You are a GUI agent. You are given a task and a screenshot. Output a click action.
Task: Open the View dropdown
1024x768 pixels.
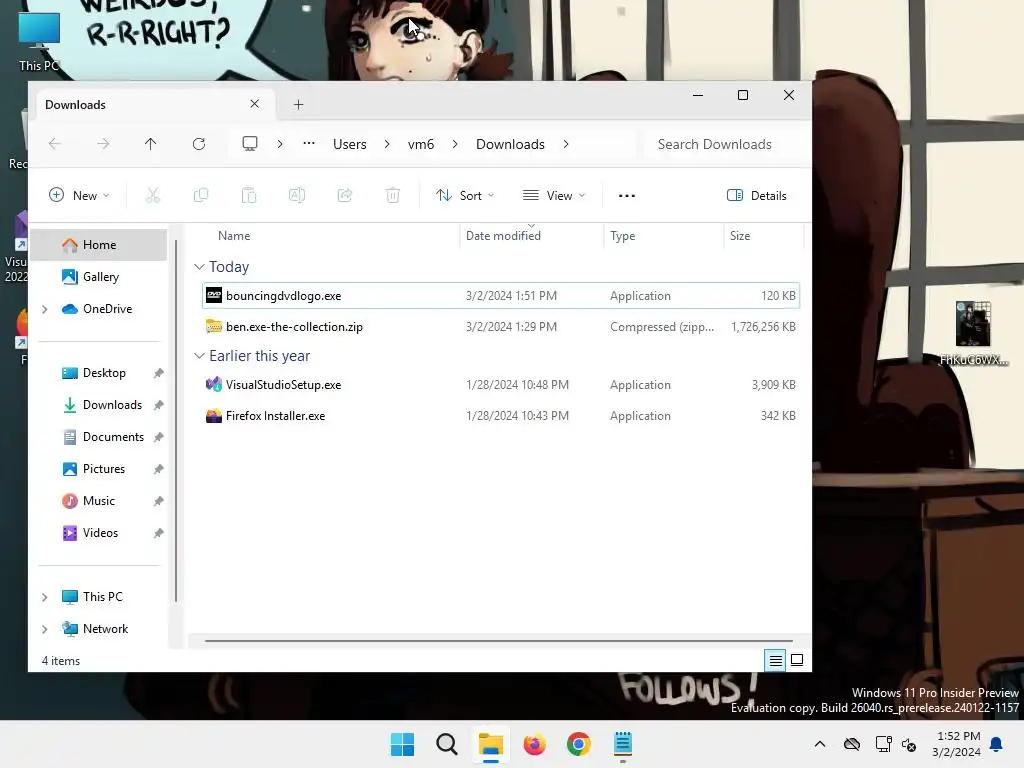(554, 195)
